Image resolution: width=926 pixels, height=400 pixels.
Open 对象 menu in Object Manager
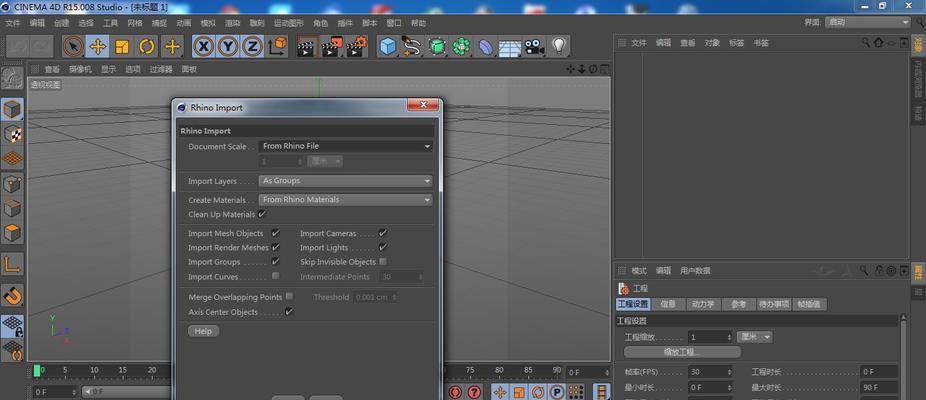(x=712, y=43)
